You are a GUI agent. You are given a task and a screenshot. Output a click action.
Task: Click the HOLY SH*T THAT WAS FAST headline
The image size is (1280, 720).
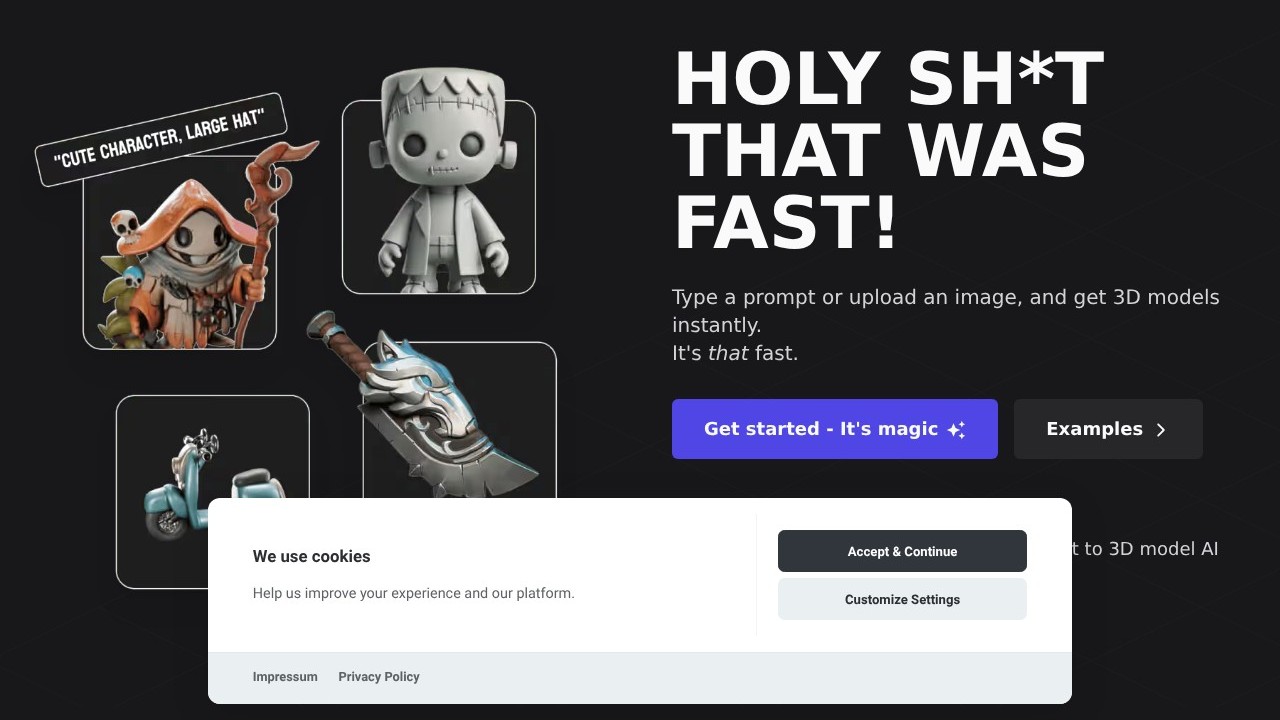click(x=890, y=150)
